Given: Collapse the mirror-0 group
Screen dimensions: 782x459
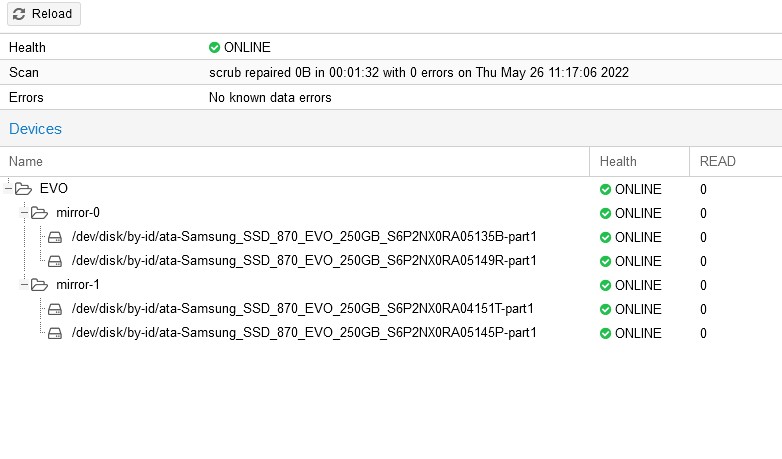Looking at the screenshot, I should [24, 213].
